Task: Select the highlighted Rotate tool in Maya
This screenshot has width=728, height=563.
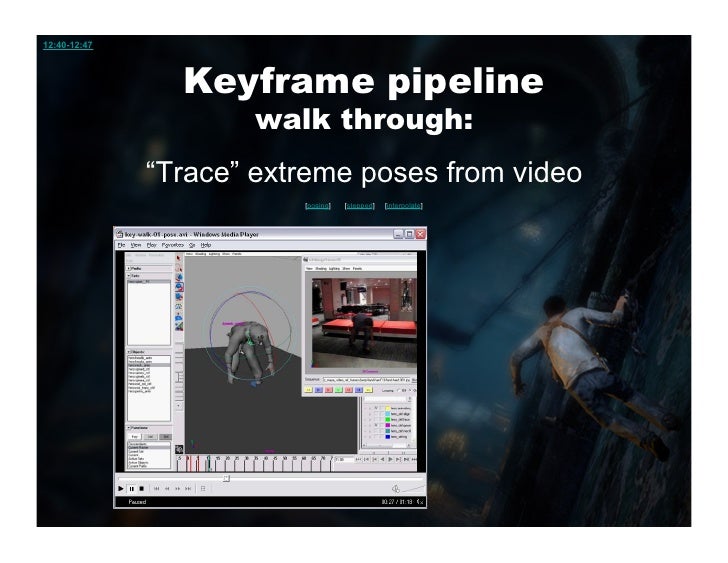Action: pyautogui.click(x=179, y=287)
